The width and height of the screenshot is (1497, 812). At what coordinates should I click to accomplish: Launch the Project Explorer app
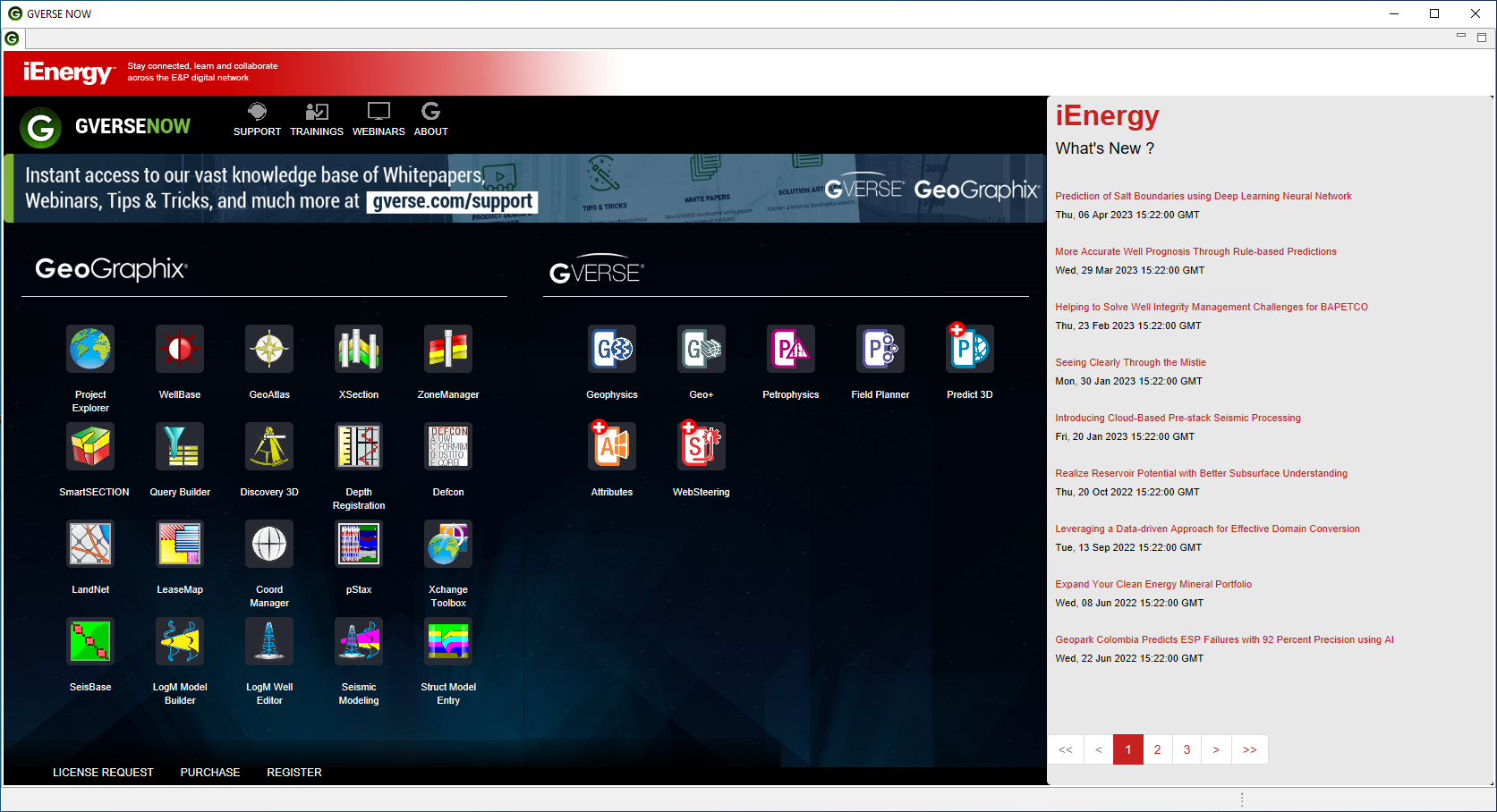coord(90,349)
